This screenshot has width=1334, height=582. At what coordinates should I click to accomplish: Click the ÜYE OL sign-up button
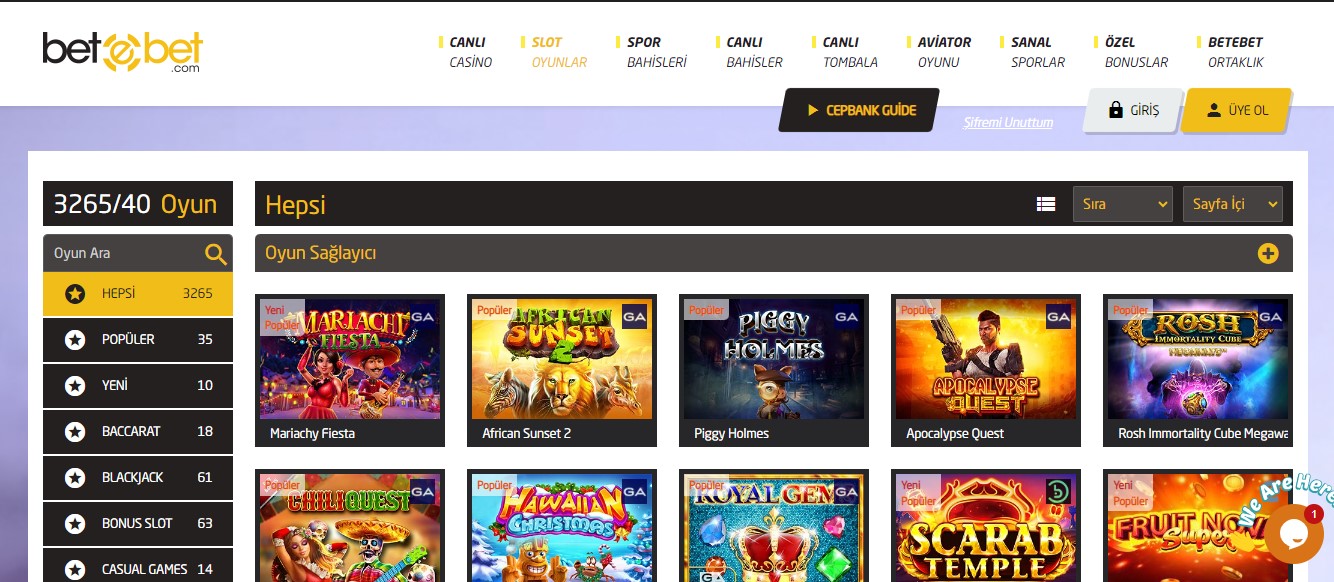pyautogui.click(x=1238, y=111)
